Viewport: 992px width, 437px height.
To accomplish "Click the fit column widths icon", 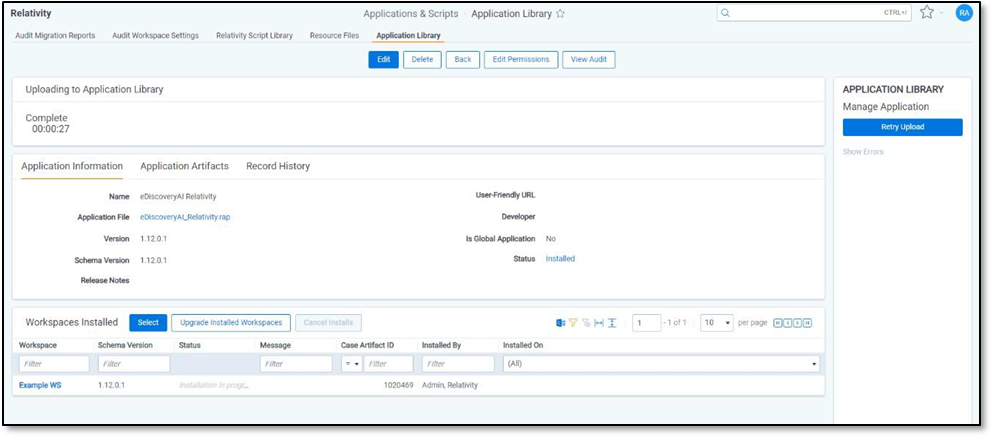I will point(598,323).
